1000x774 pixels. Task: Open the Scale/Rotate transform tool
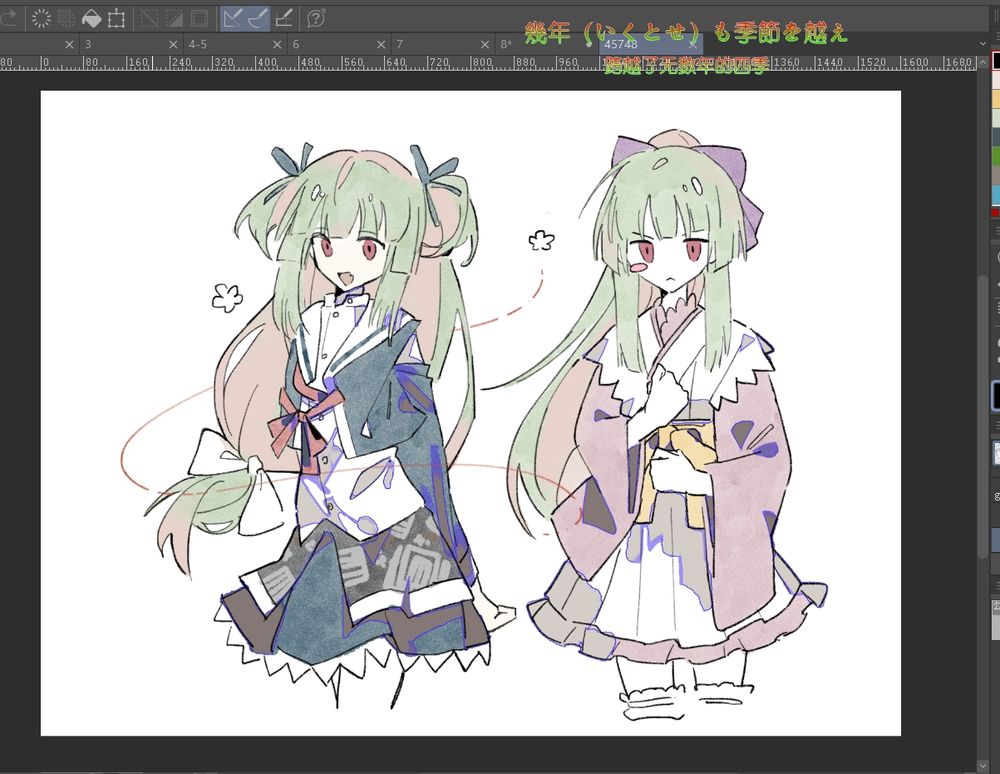point(116,18)
